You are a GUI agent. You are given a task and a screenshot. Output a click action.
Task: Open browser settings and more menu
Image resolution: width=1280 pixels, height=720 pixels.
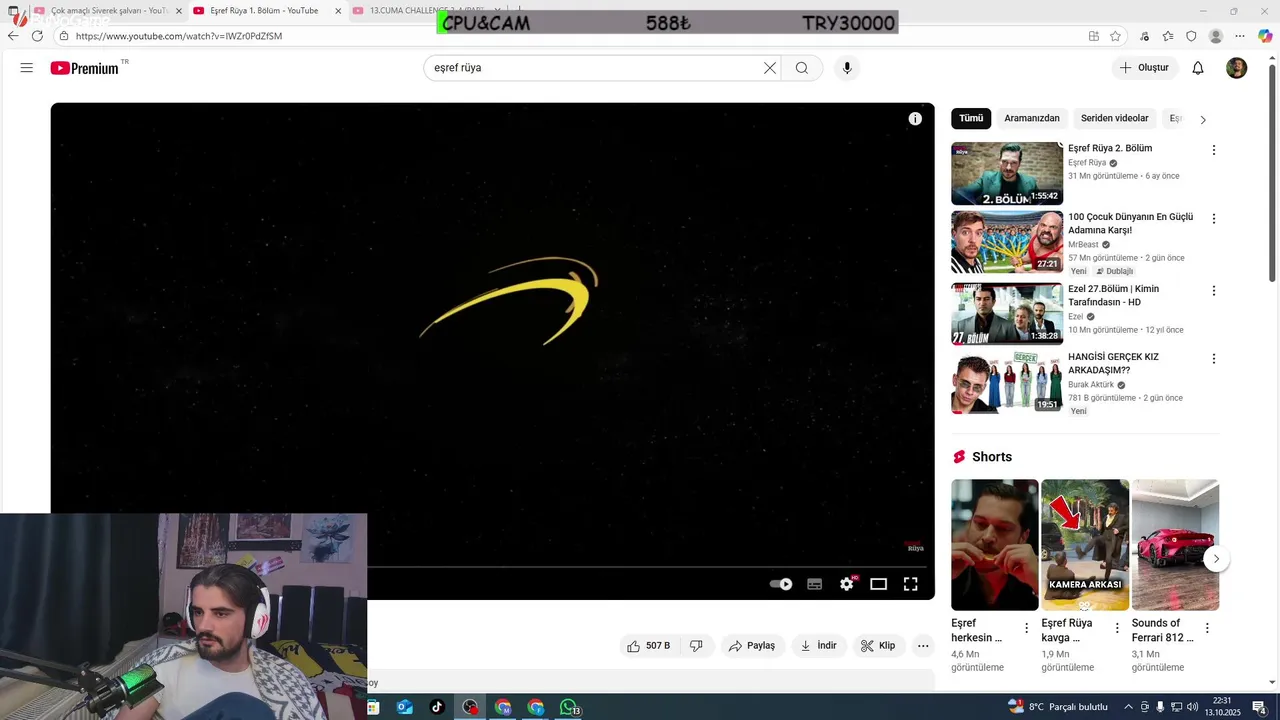pyautogui.click(x=1240, y=36)
